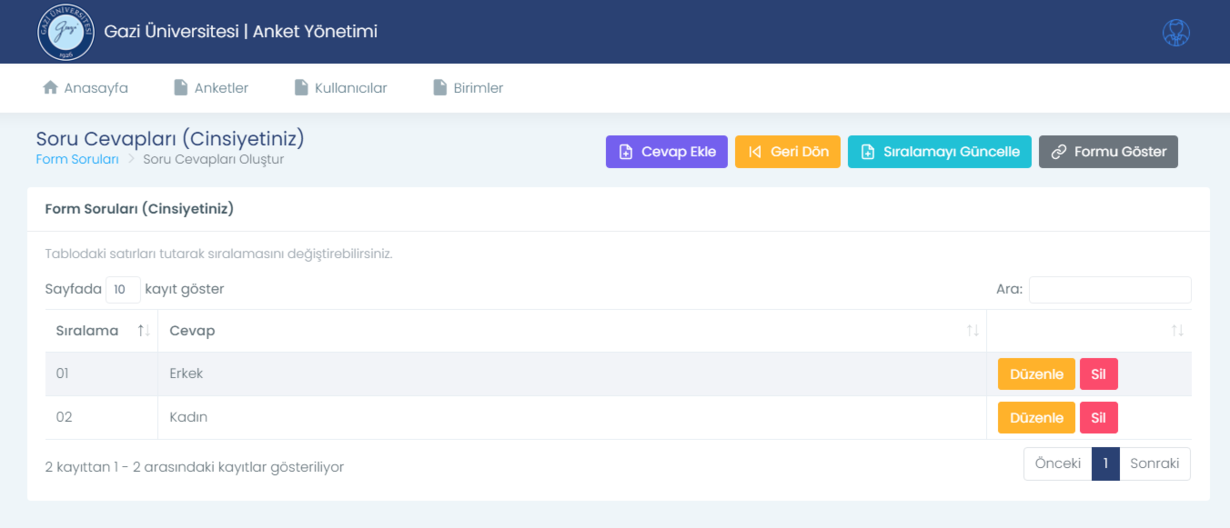Select the Kadın cell in the table
The height and width of the screenshot is (528, 1230).
tap(572, 418)
